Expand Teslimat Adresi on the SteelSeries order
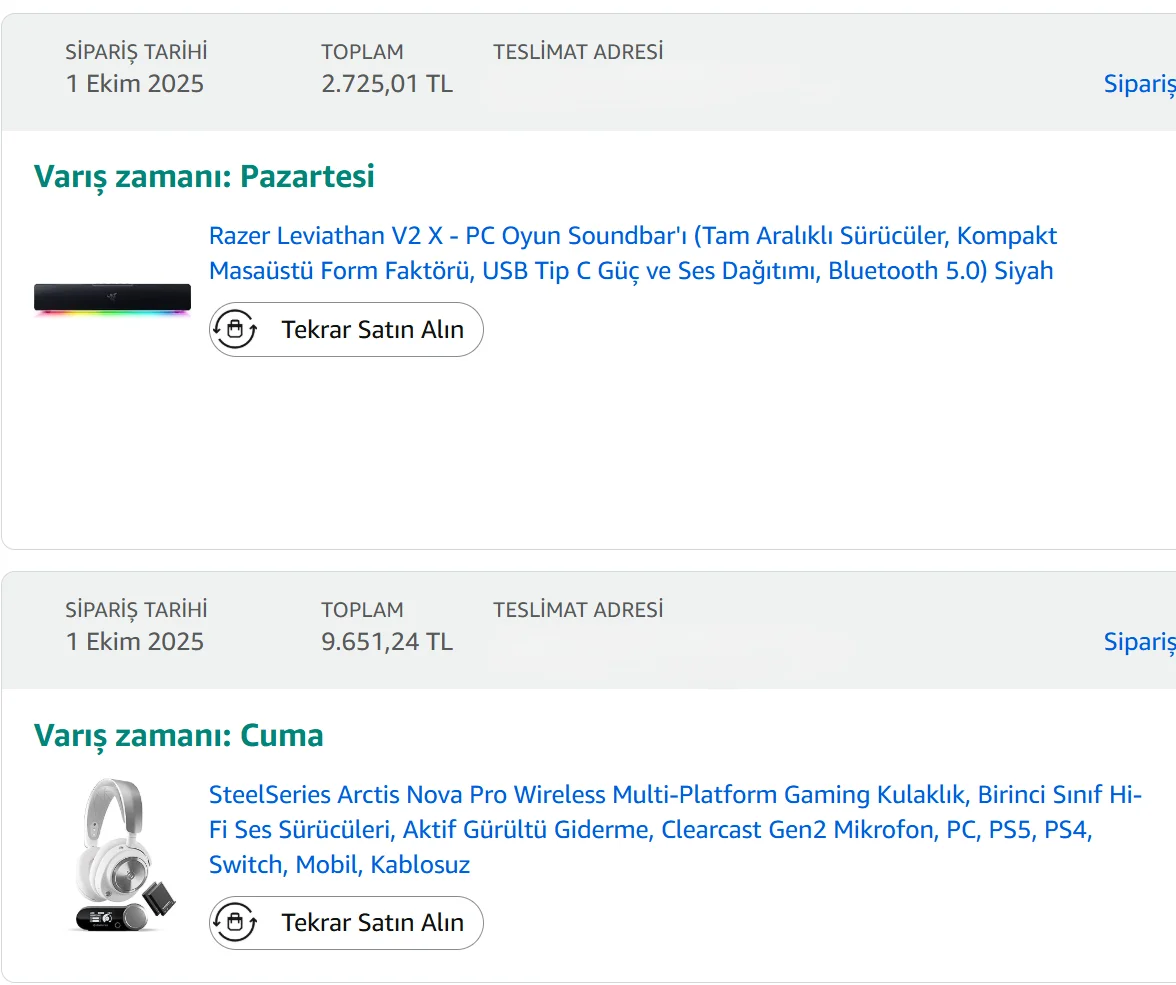This screenshot has height=985, width=1176. coord(578,610)
